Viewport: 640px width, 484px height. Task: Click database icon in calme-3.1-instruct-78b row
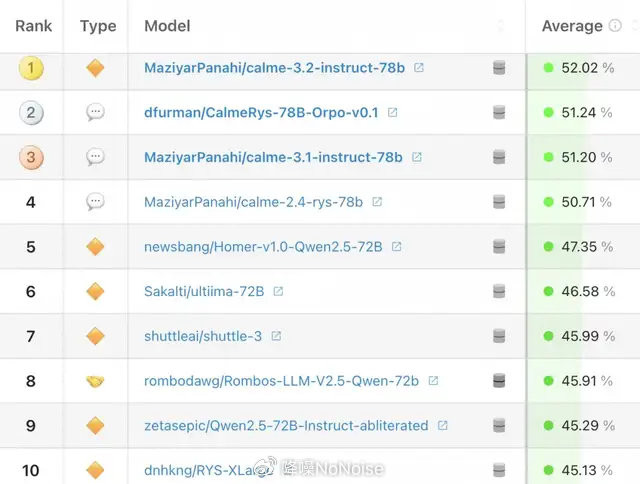(x=499, y=157)
